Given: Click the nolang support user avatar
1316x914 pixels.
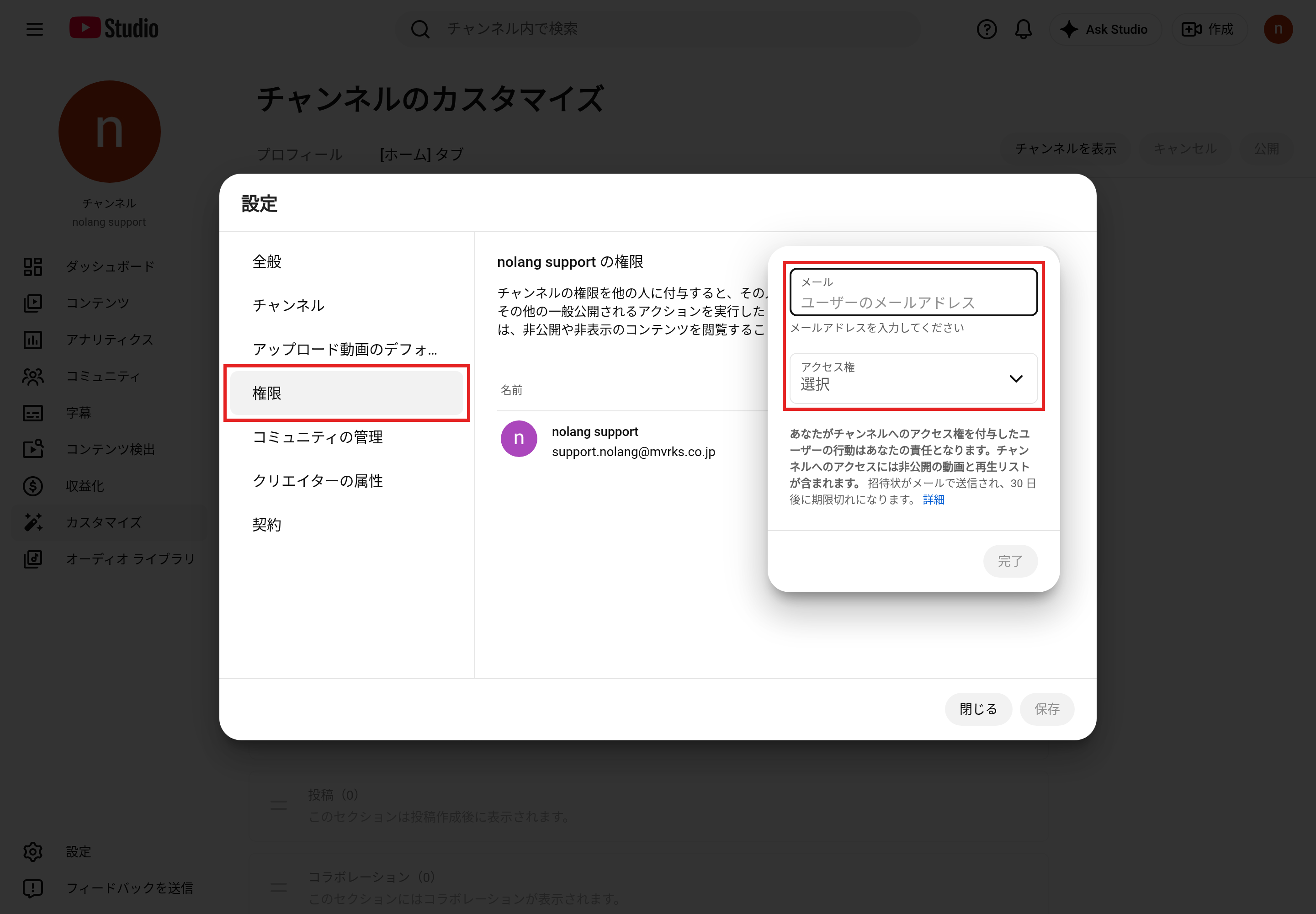Looking at the screenshot, I should [x=518, y=439].
